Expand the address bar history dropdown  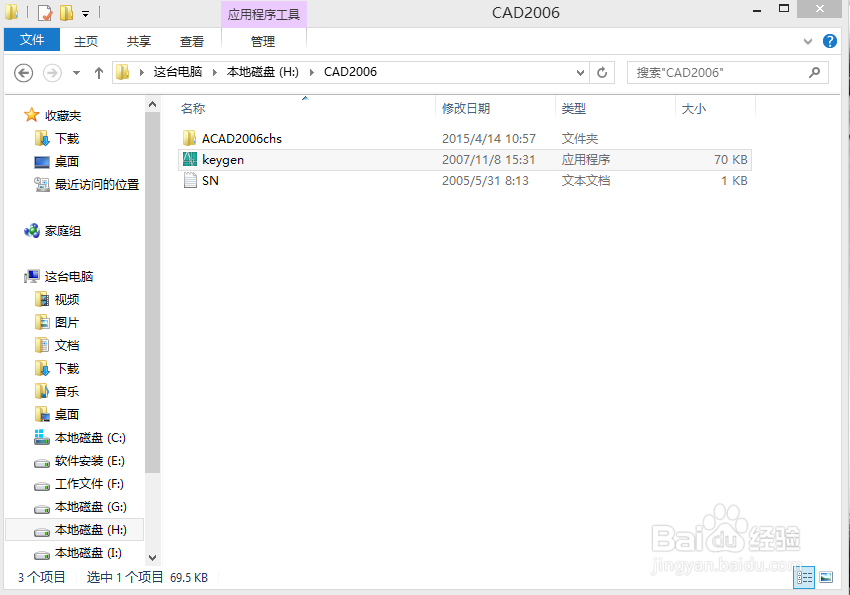pos(580,73)
